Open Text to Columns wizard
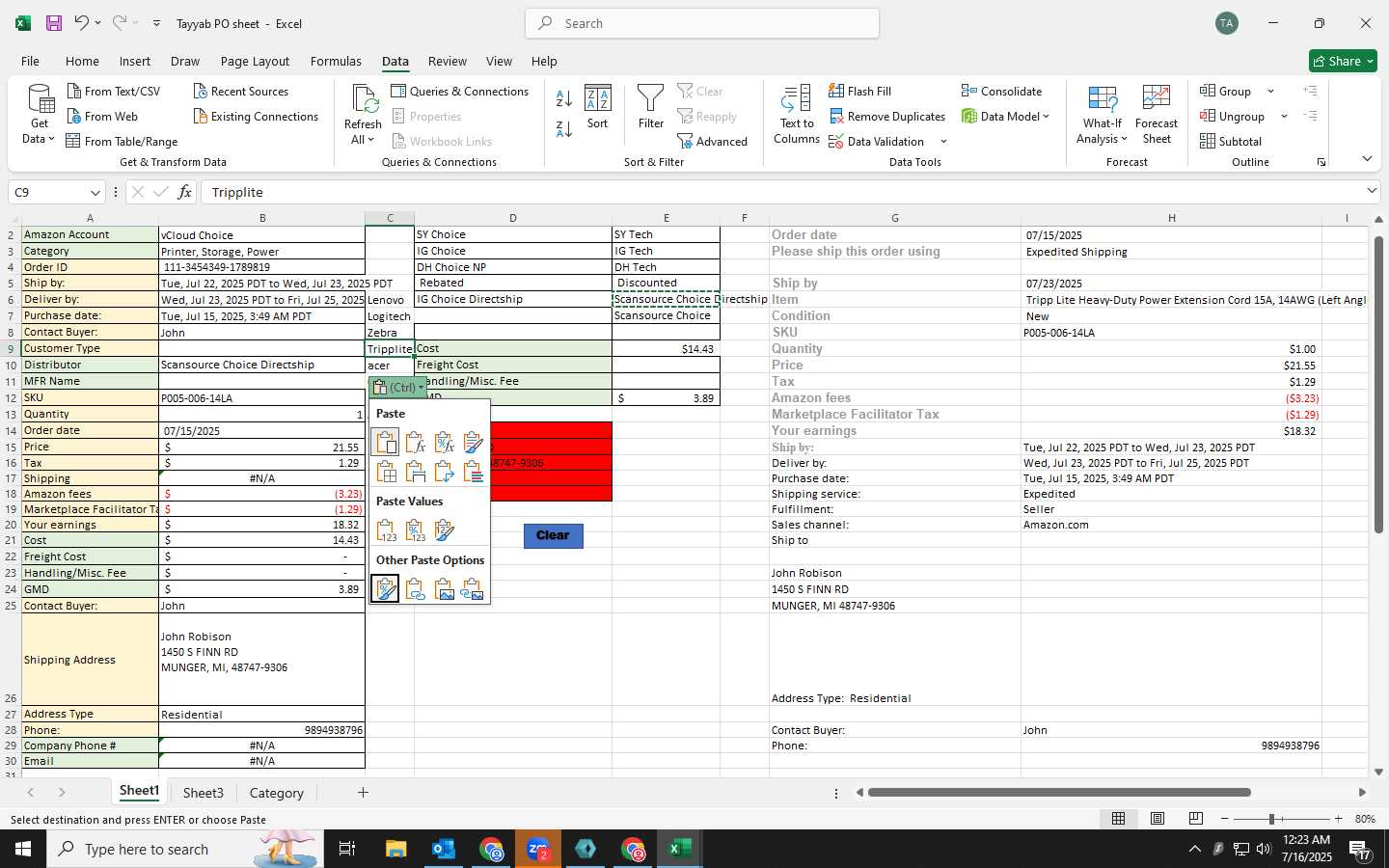The image size is (1389, 868). pyautogui.click(x=797, y=115)
